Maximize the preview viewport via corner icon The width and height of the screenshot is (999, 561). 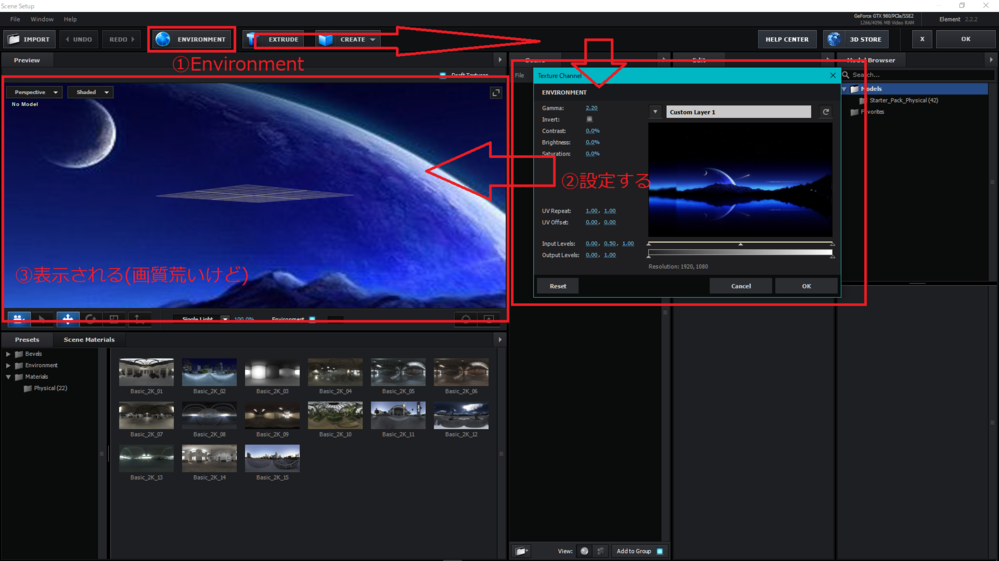click(495, 93)
